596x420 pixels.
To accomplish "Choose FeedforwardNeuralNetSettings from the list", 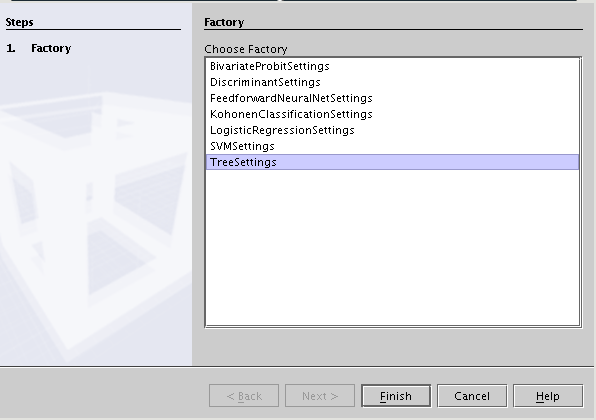I will 392,98.
